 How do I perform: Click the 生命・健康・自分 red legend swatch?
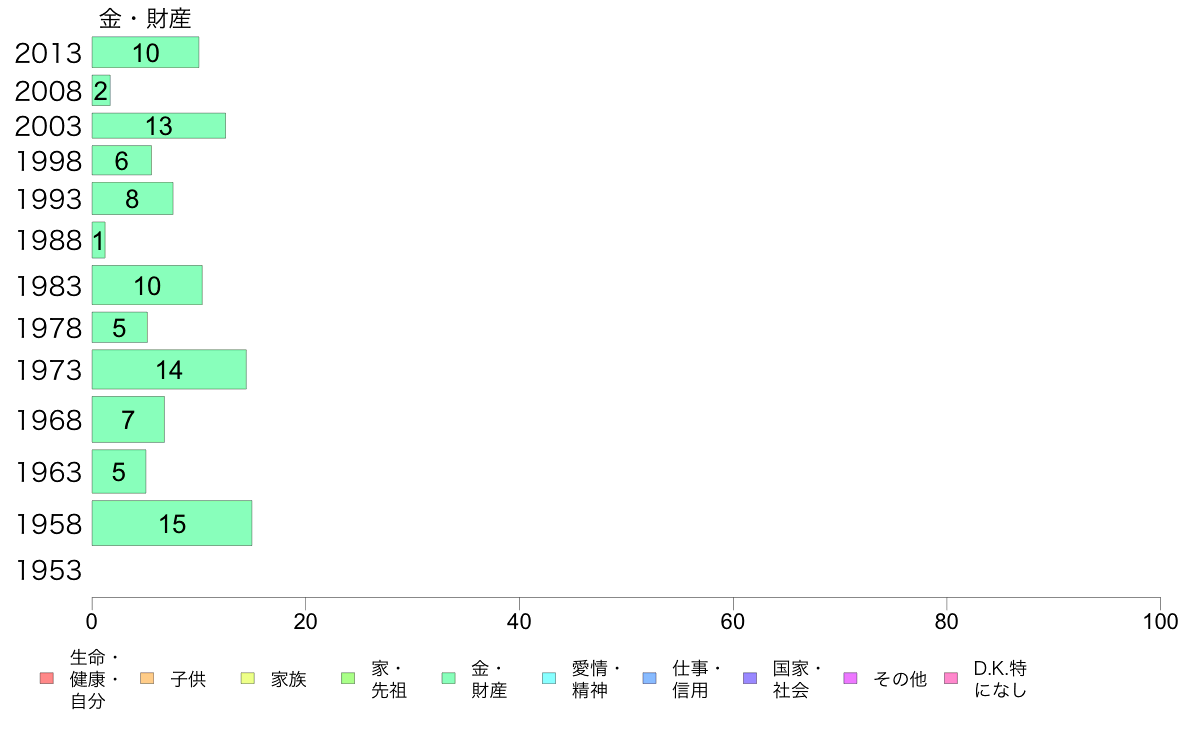click(47, 678)
